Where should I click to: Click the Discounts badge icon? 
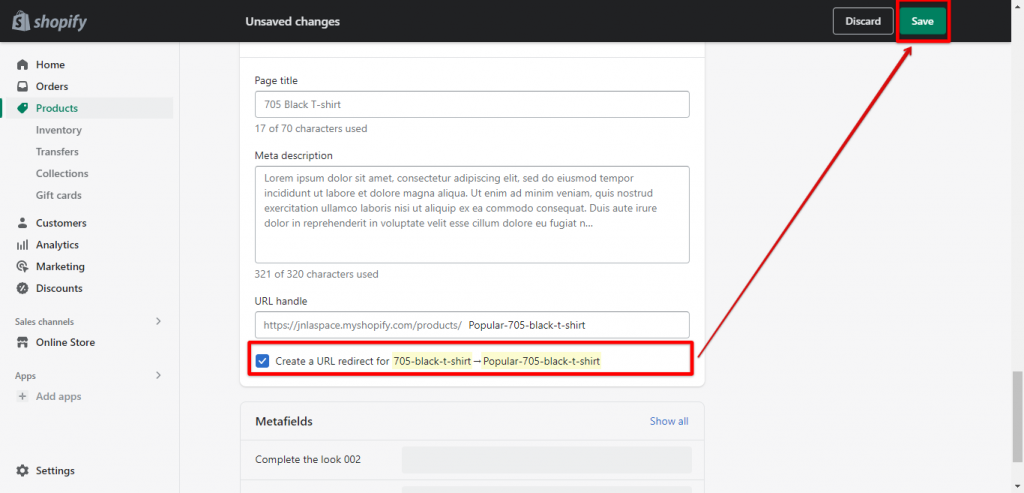pyautogui.click(x=22, y=289)
